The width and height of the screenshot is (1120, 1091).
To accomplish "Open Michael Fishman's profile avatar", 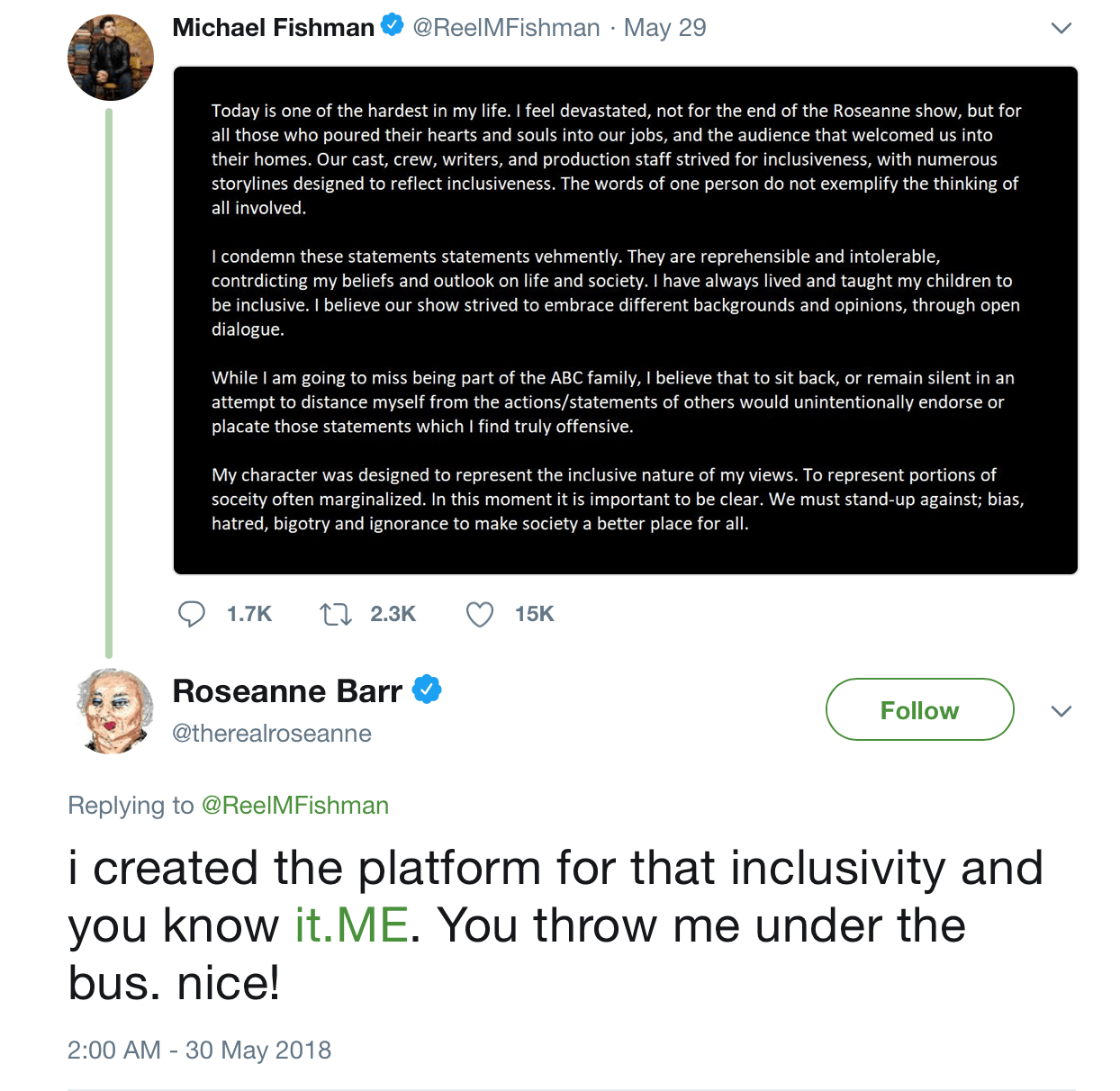I will coord(111,58).
